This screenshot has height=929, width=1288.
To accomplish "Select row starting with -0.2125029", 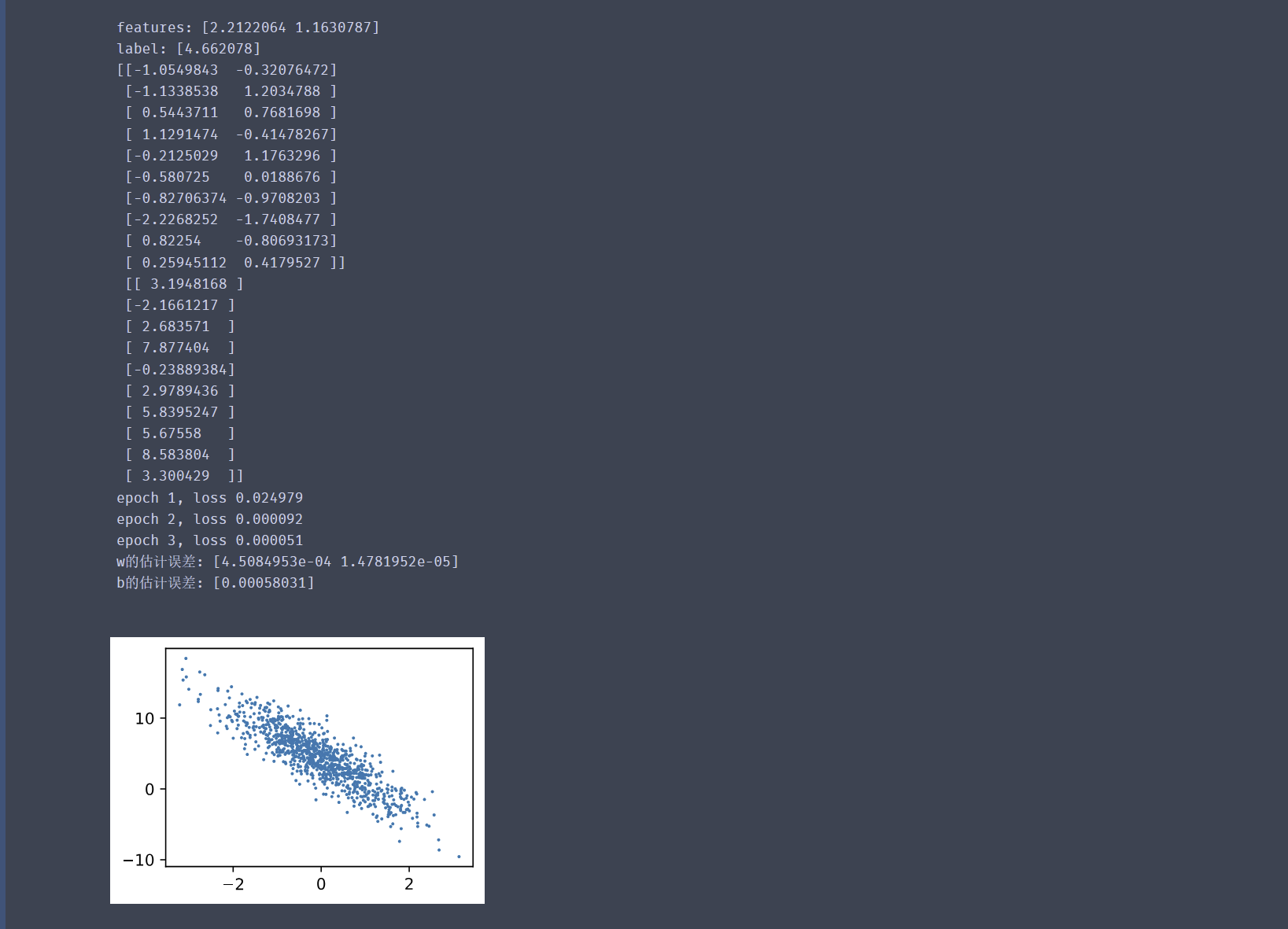I will [x=231, y=156].
